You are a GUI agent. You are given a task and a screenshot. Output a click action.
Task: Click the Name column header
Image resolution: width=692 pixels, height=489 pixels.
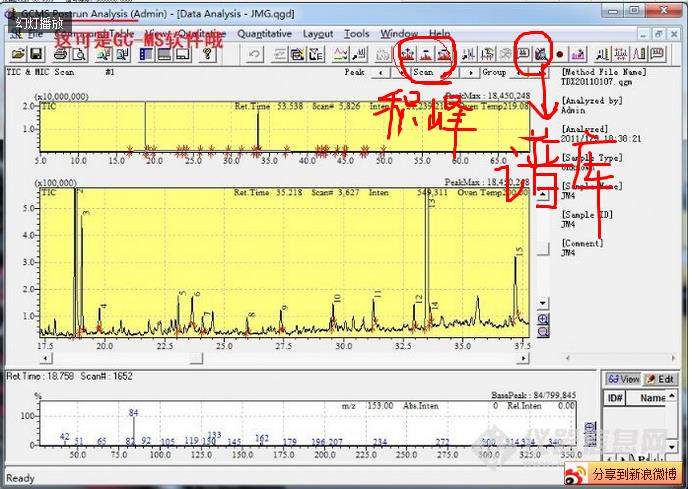646,399
